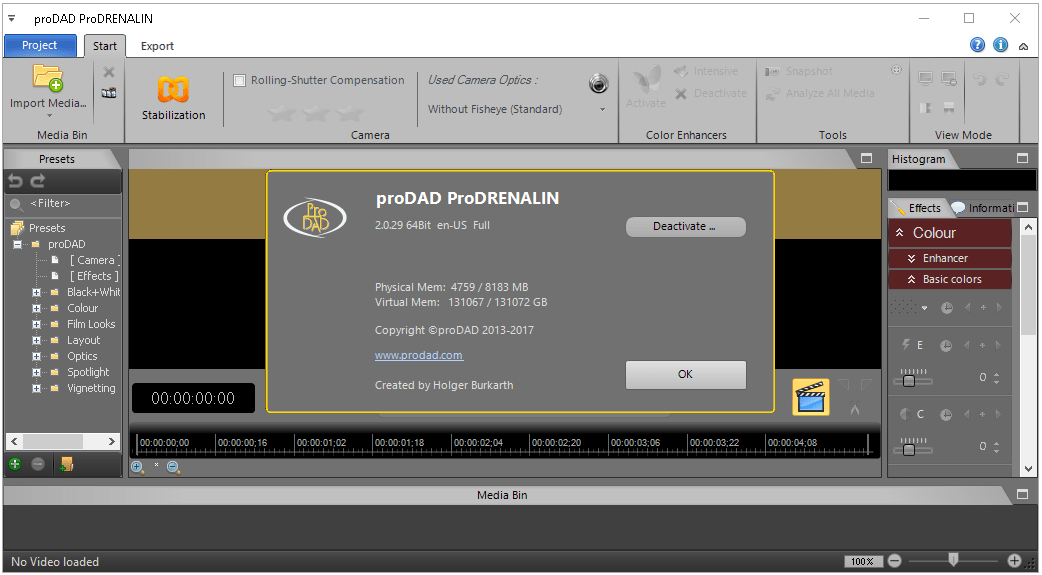
Task: Click the 00:00:01;02 timeline marker
Action: 321,443
